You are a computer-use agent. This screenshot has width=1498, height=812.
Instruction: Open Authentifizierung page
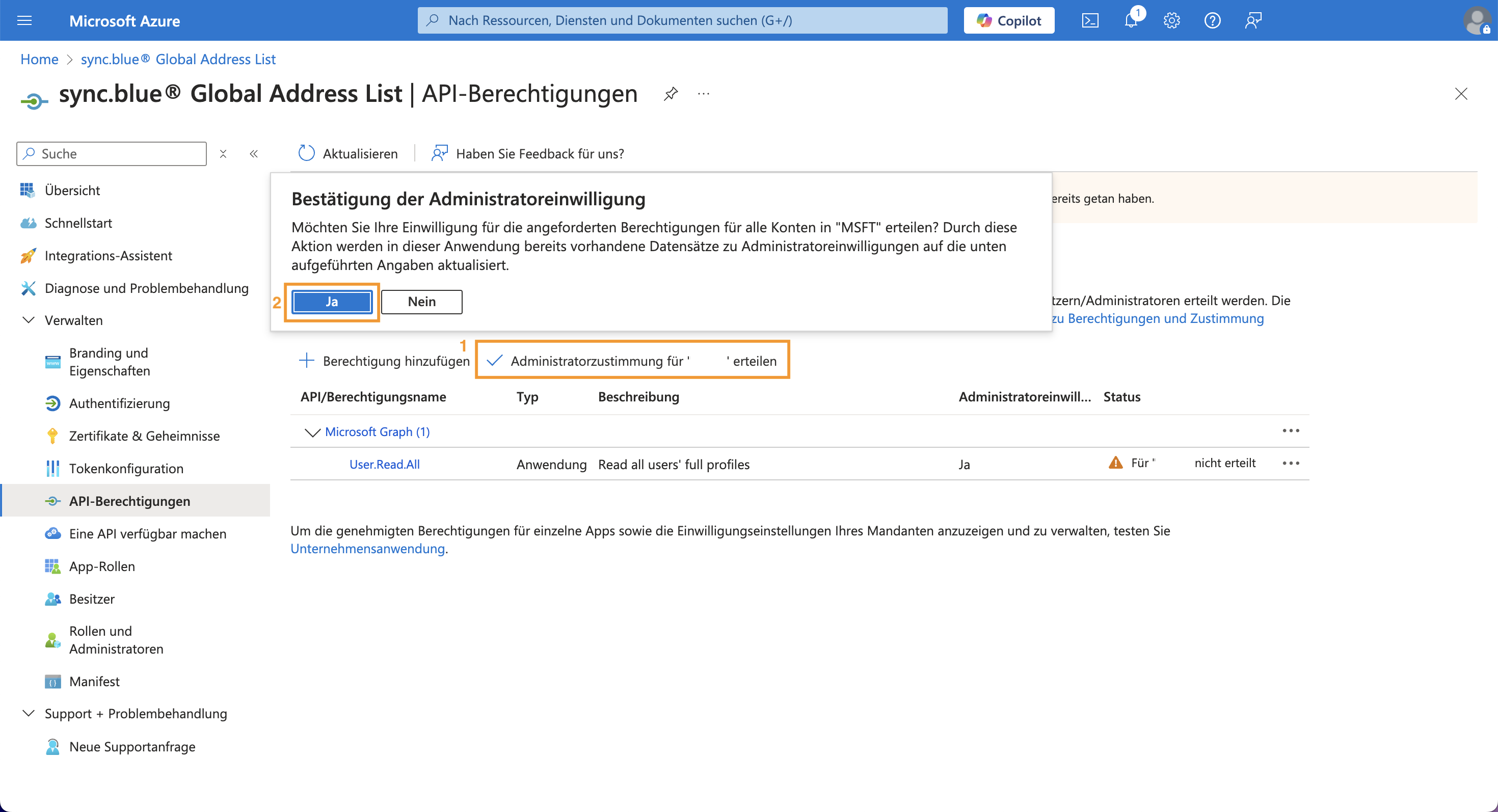pos(119,403)
